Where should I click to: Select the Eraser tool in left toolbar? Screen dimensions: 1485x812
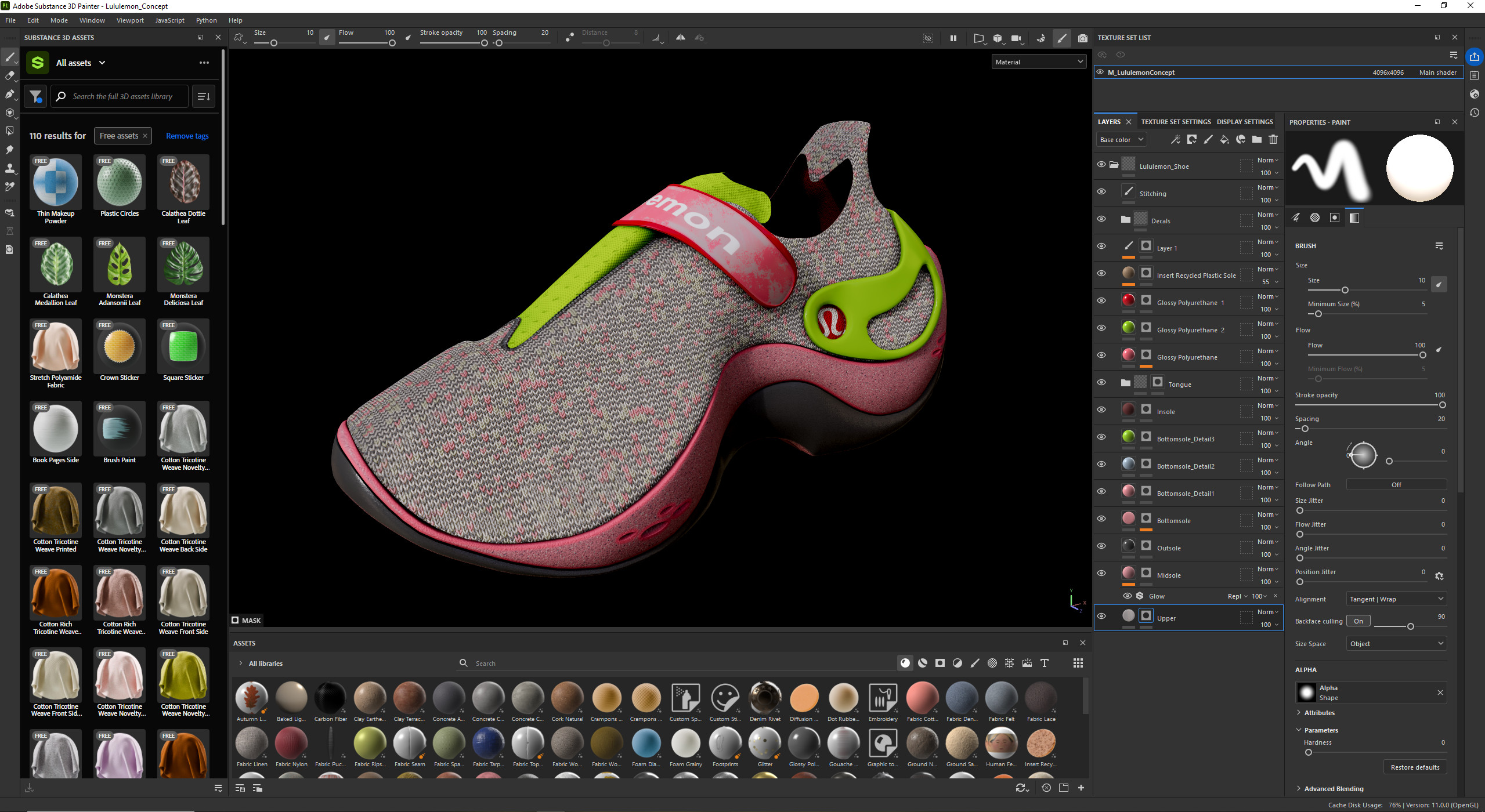(x=10, y=75)
